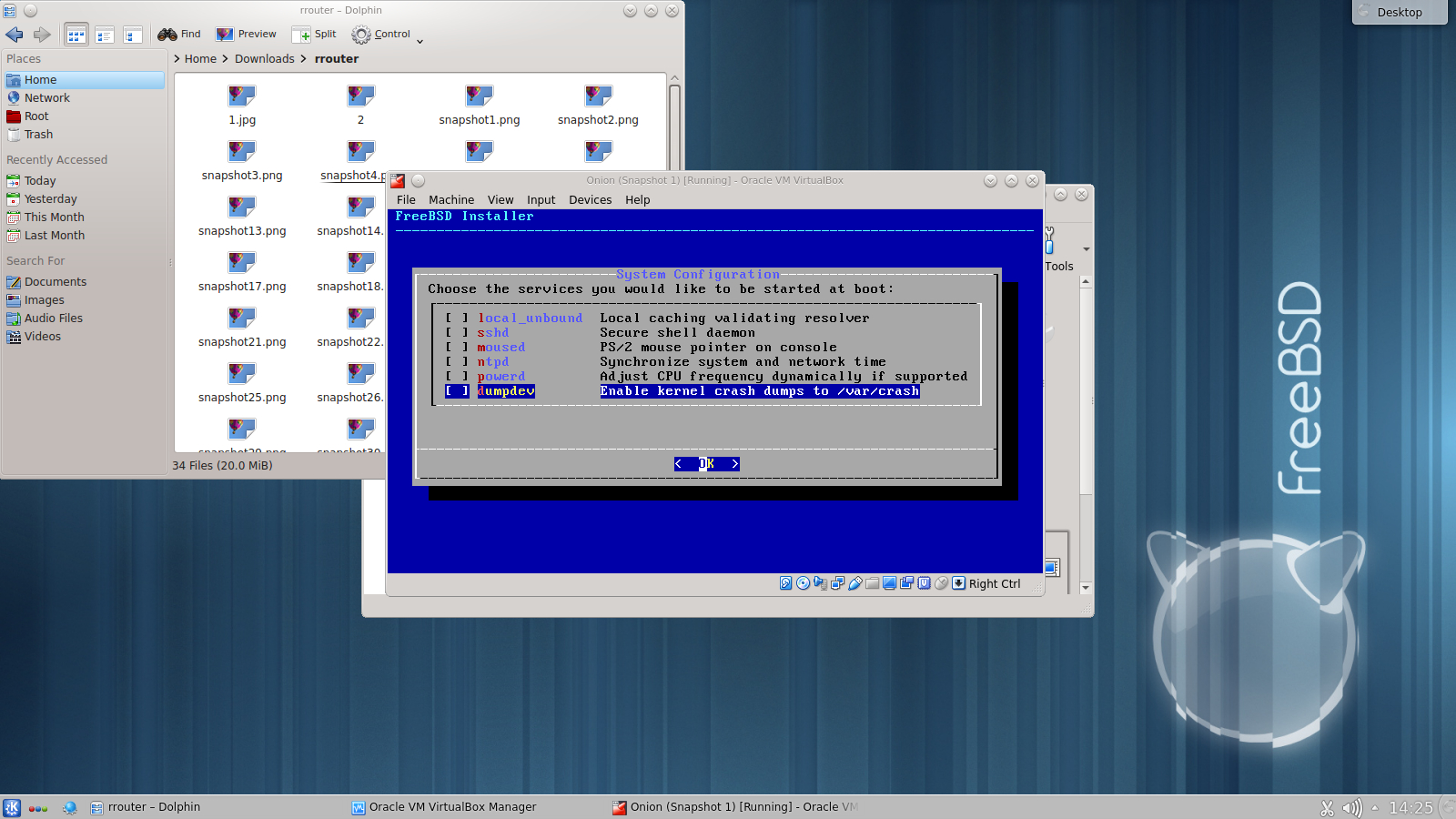Switch Dolphin to Details view mode
Screen dimensions: 1456x819
[133, 35]
